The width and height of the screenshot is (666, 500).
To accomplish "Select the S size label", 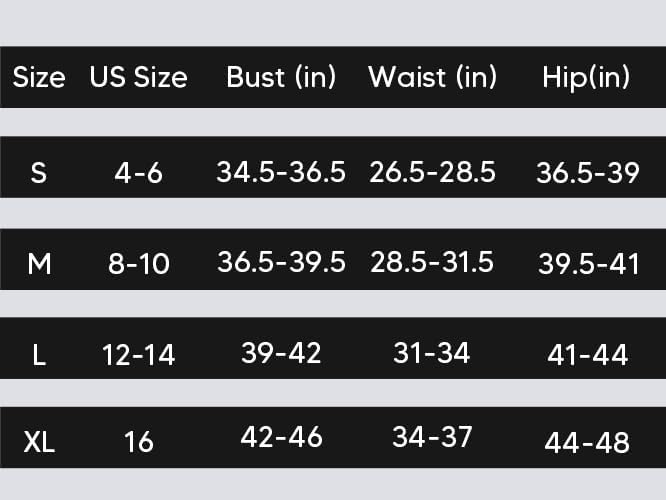I will point(39,173).
